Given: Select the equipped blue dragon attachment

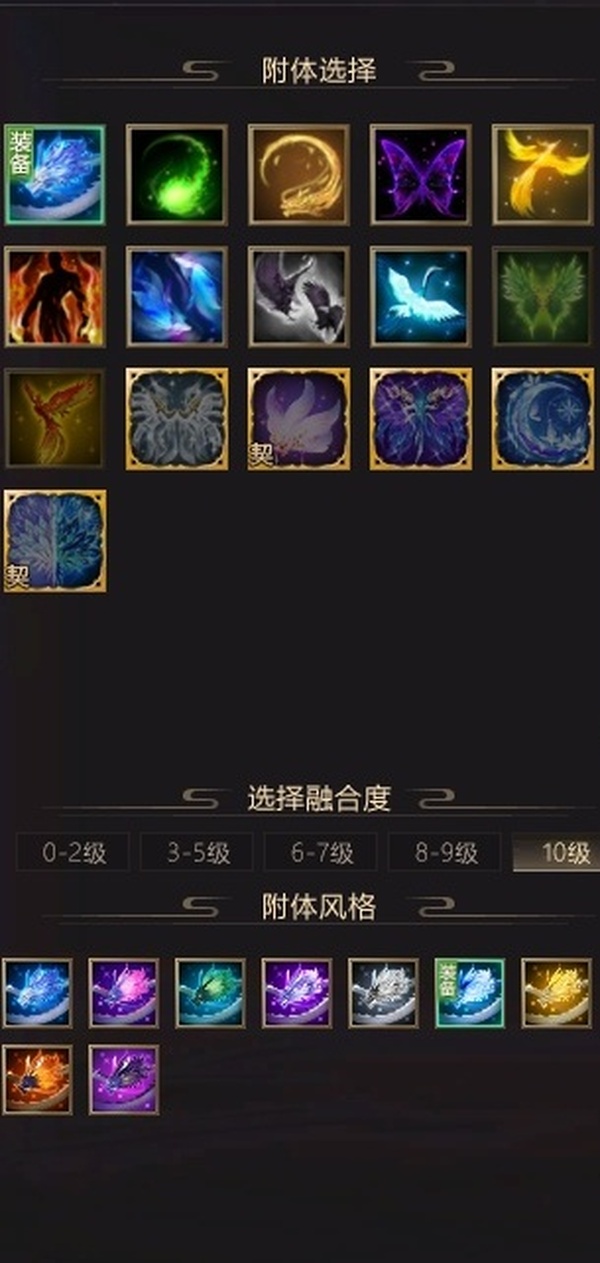Looking at the screenshot, I should click(x=55, y=174).
